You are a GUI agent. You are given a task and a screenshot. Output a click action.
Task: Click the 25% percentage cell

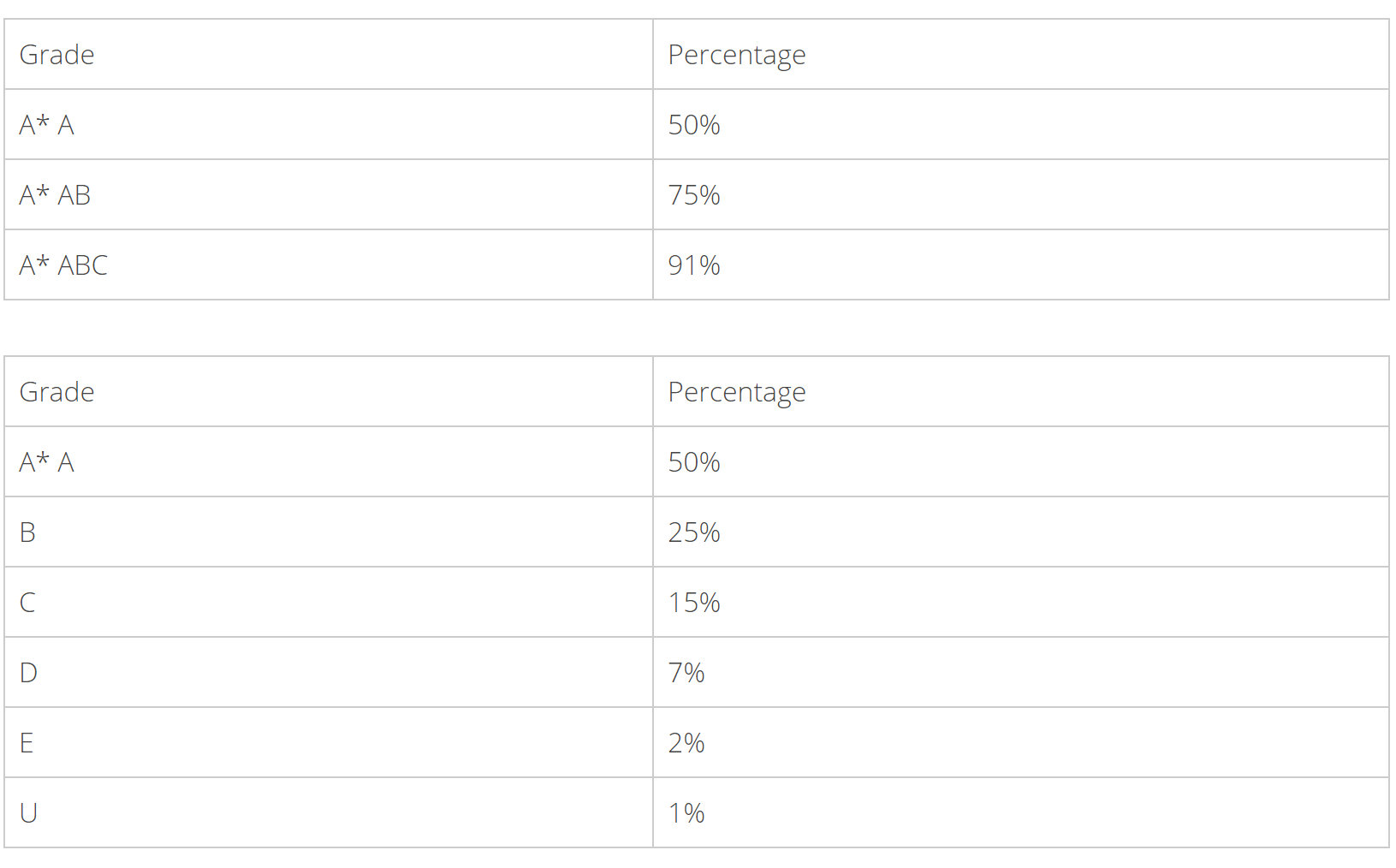pyautogui.click(x=694, y=532)
